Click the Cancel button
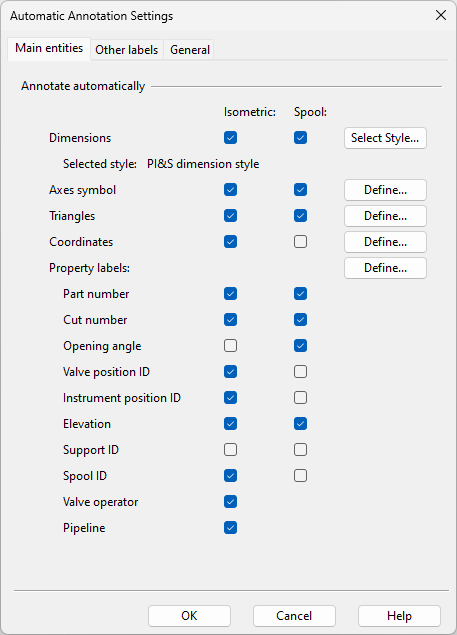This screenshot has height=635, width=457. tap(294, 616)
